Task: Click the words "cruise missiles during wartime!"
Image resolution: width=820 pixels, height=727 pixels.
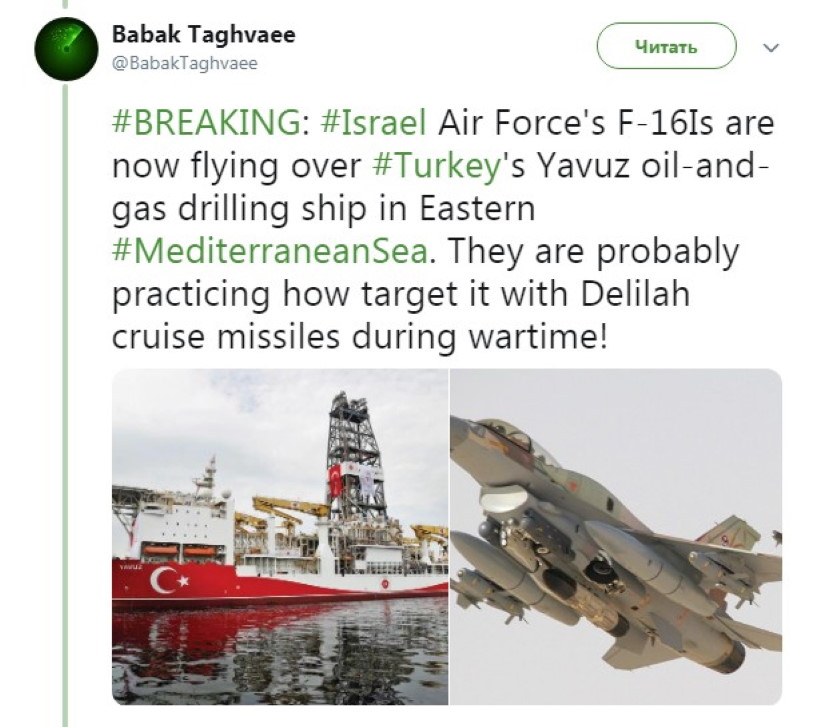Action: (360, 337)
